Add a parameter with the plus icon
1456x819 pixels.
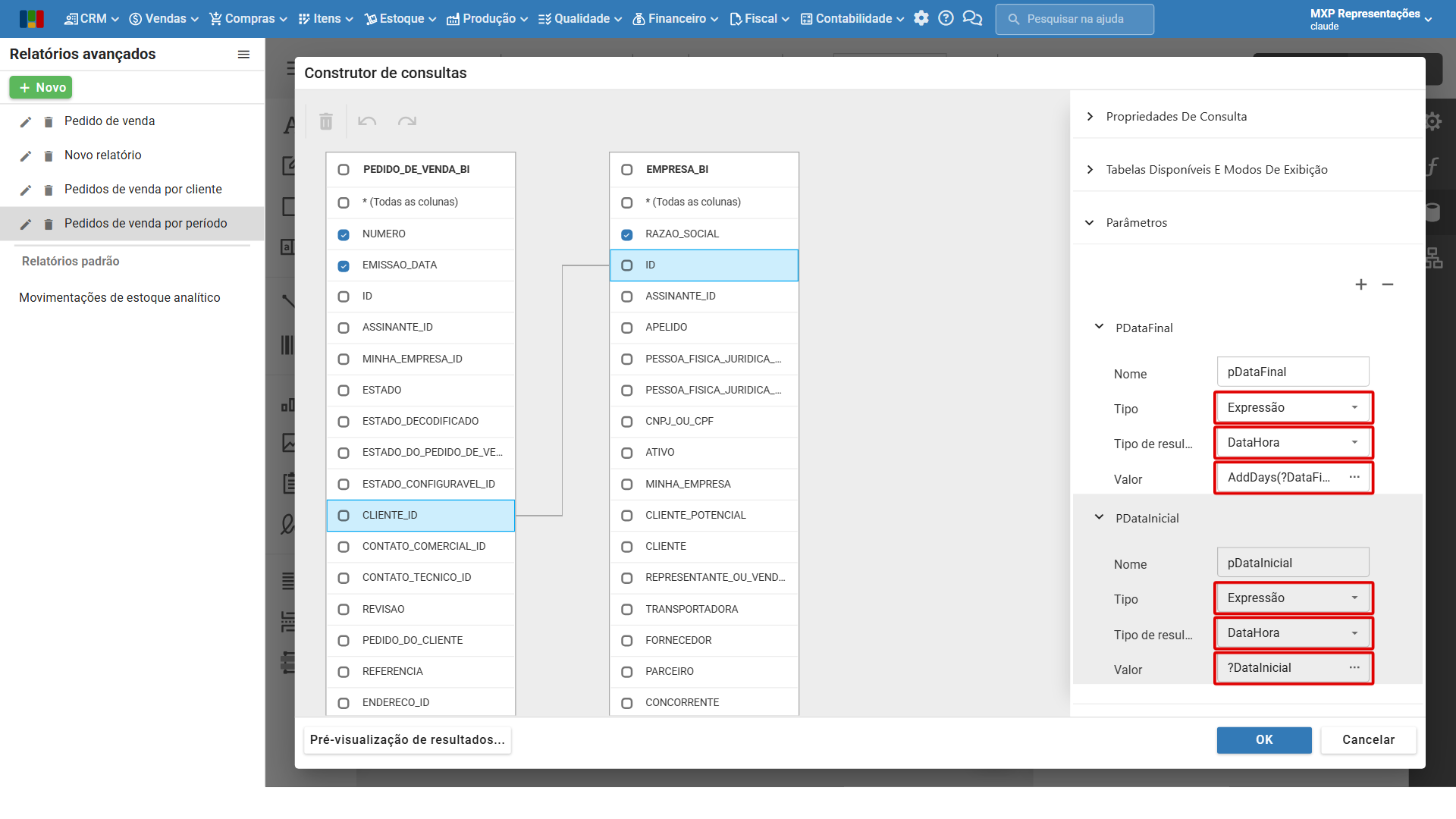tap(1361, 284)
